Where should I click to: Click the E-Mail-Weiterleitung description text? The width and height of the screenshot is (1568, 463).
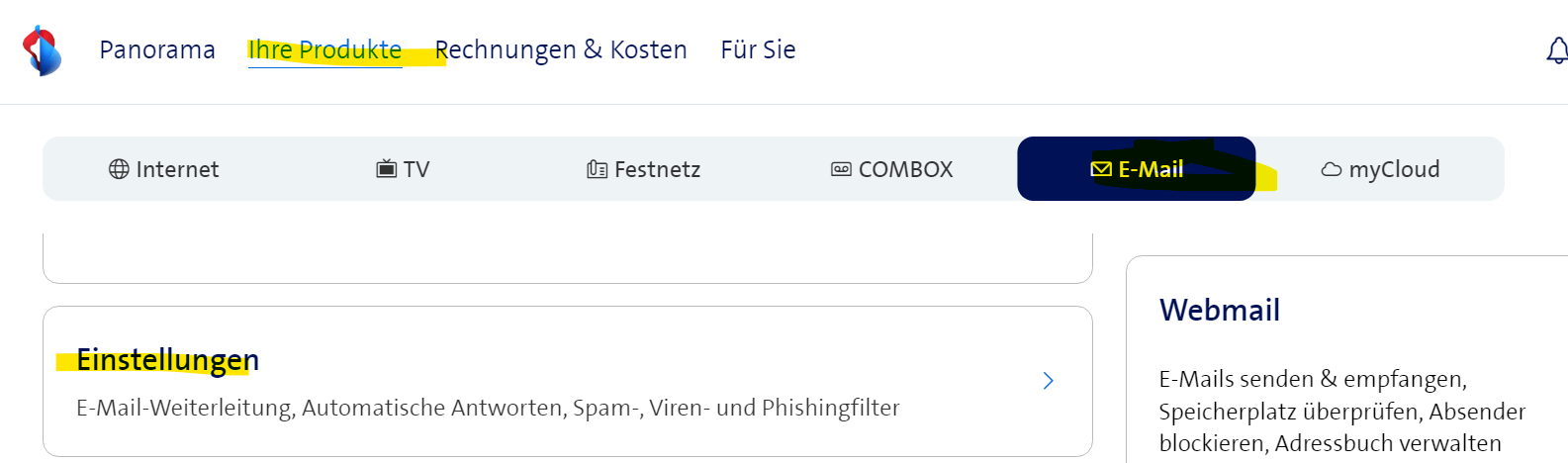click(488, 408)
